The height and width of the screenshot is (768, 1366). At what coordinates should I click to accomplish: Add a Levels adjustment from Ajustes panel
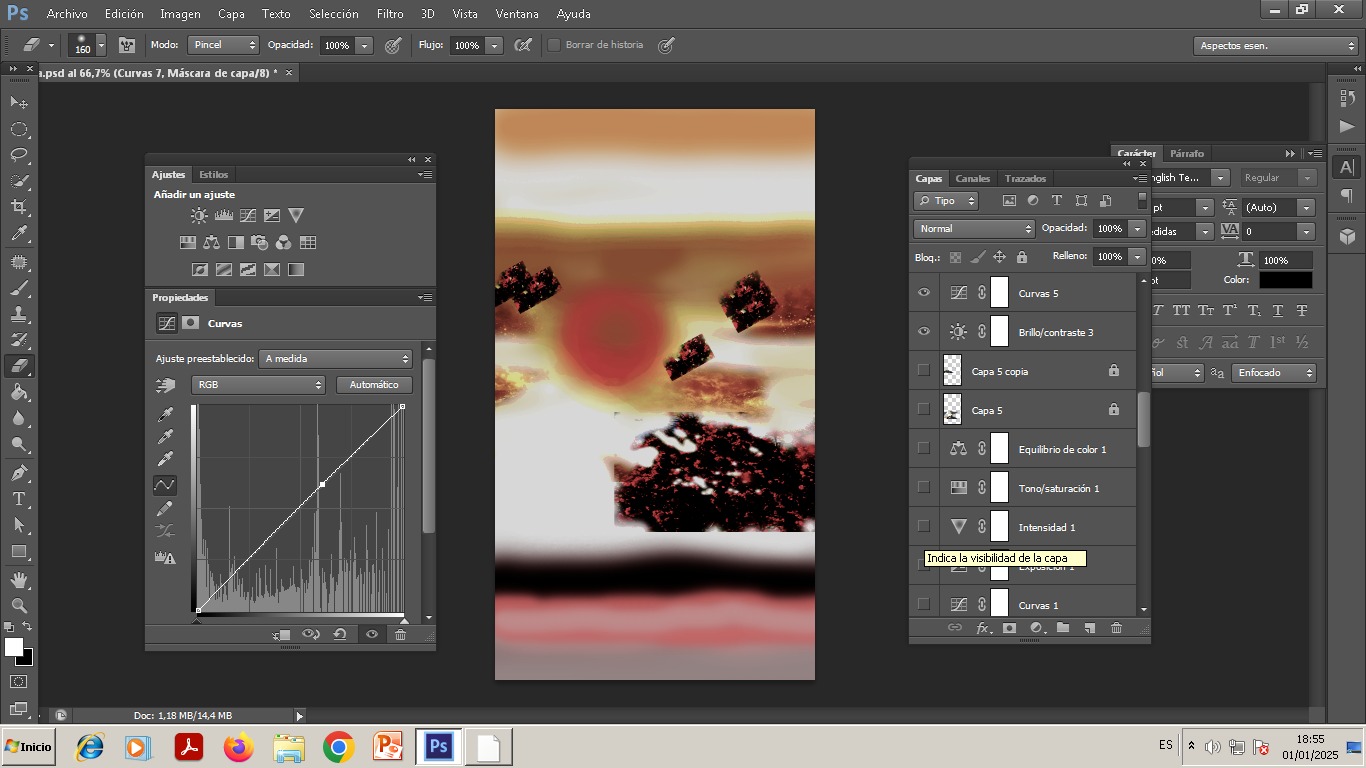[x=224, y=216]
